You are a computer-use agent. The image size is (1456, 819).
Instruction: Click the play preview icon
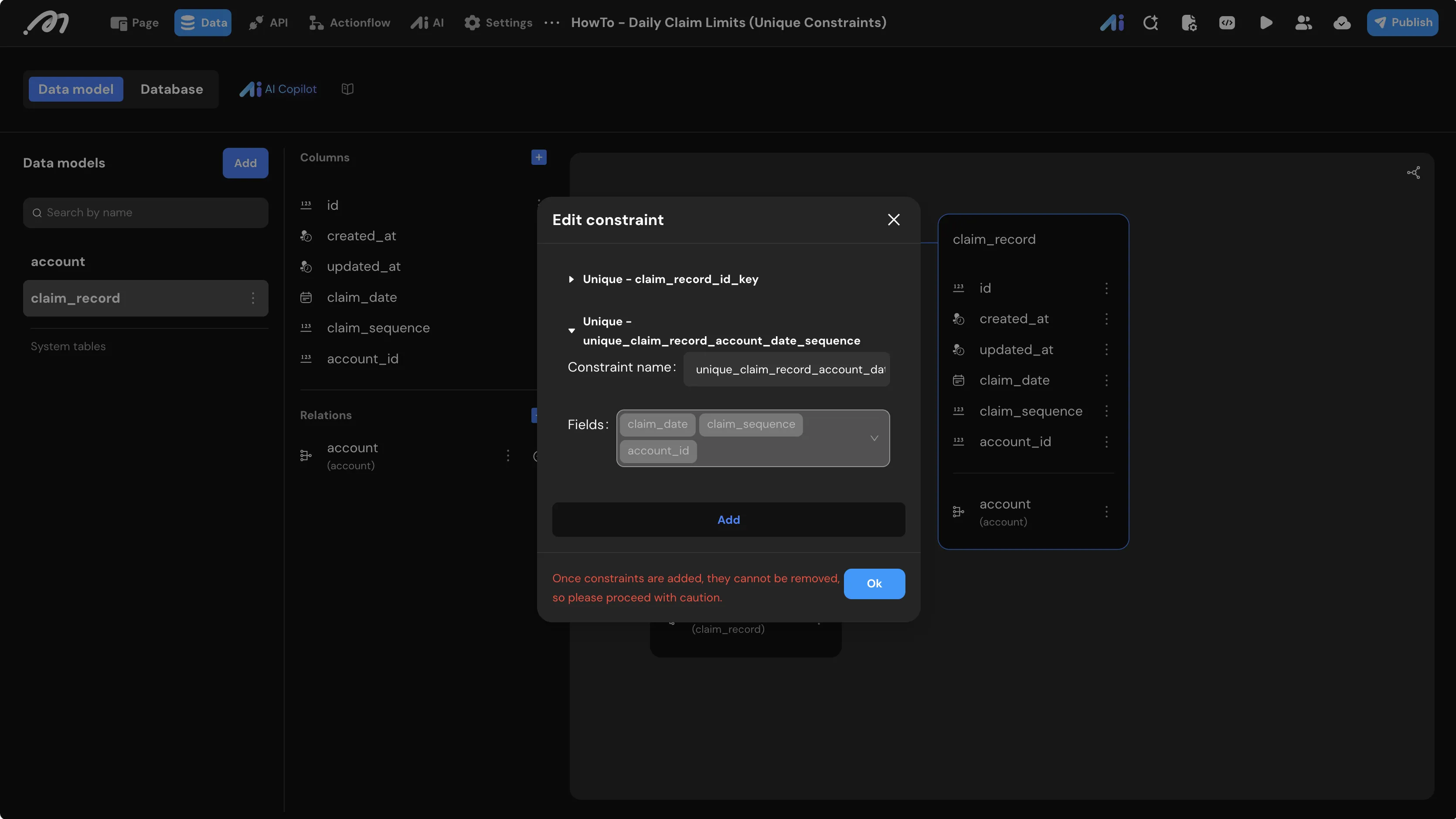point(1266,23)
